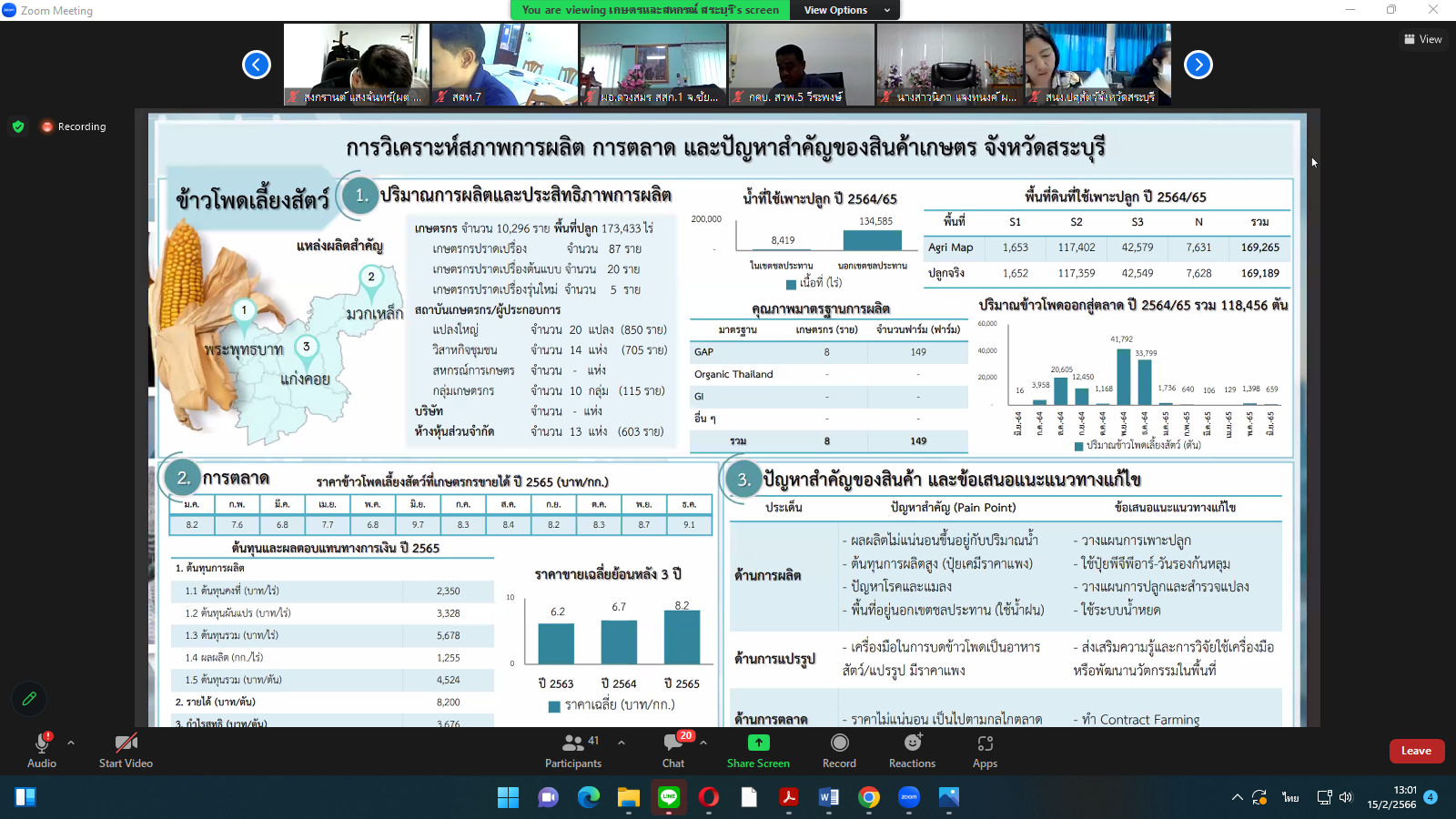The width and height of the screenshot is (1456, 819).
Task: Open Photos app from taskbar
Action: point(949,797)
